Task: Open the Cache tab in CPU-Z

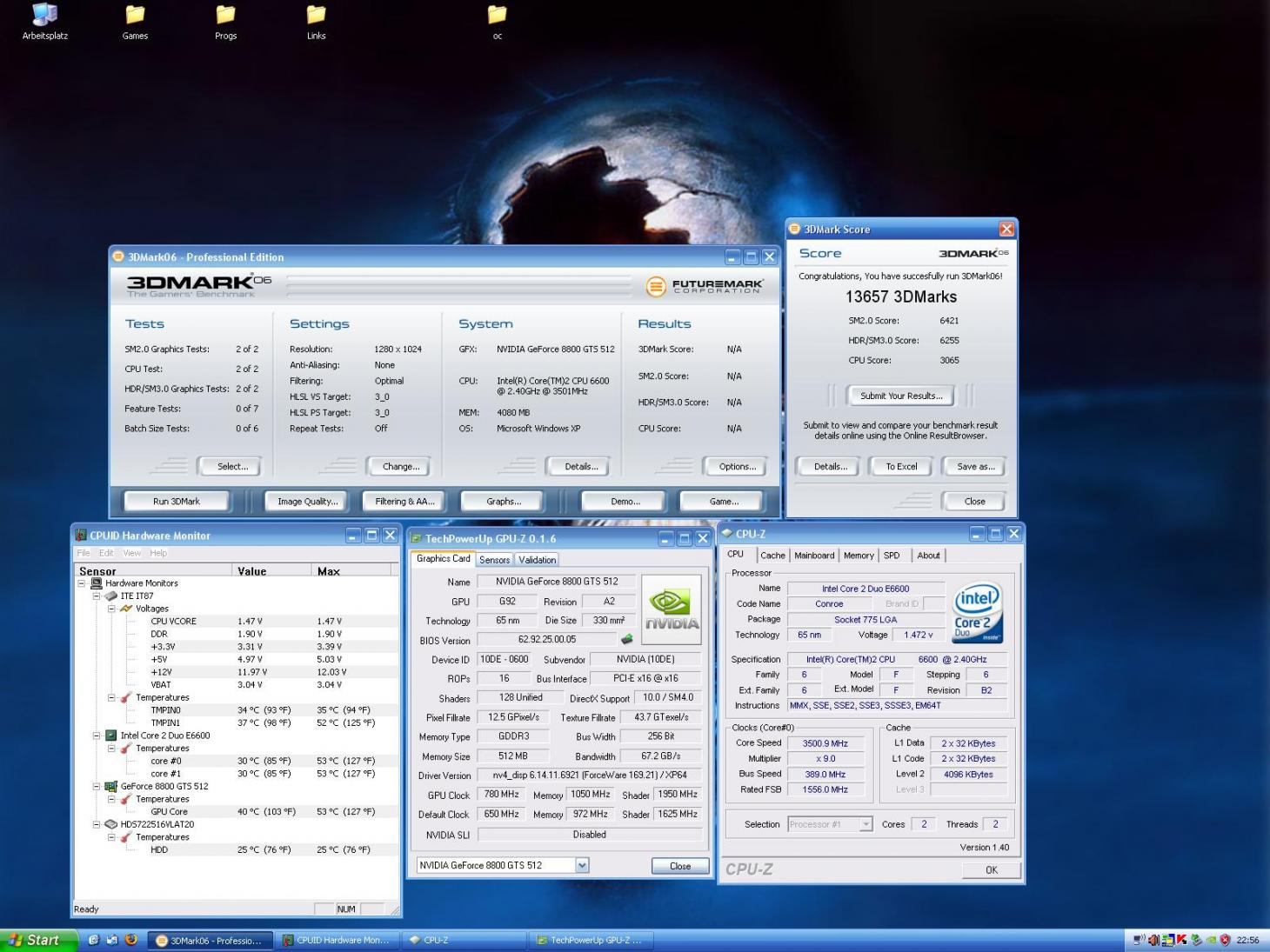Action: pyautogui.click(x=772, y=556)
